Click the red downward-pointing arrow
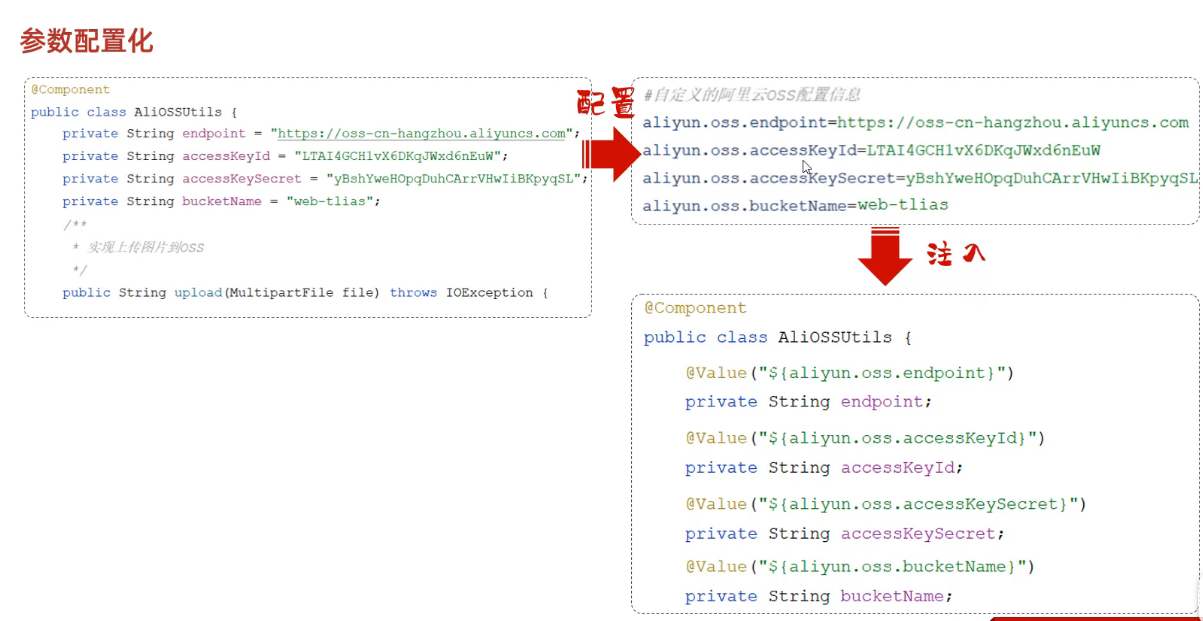Viewport: 1203px width, 621px height. pyautogui.click(x=884, y=257)
